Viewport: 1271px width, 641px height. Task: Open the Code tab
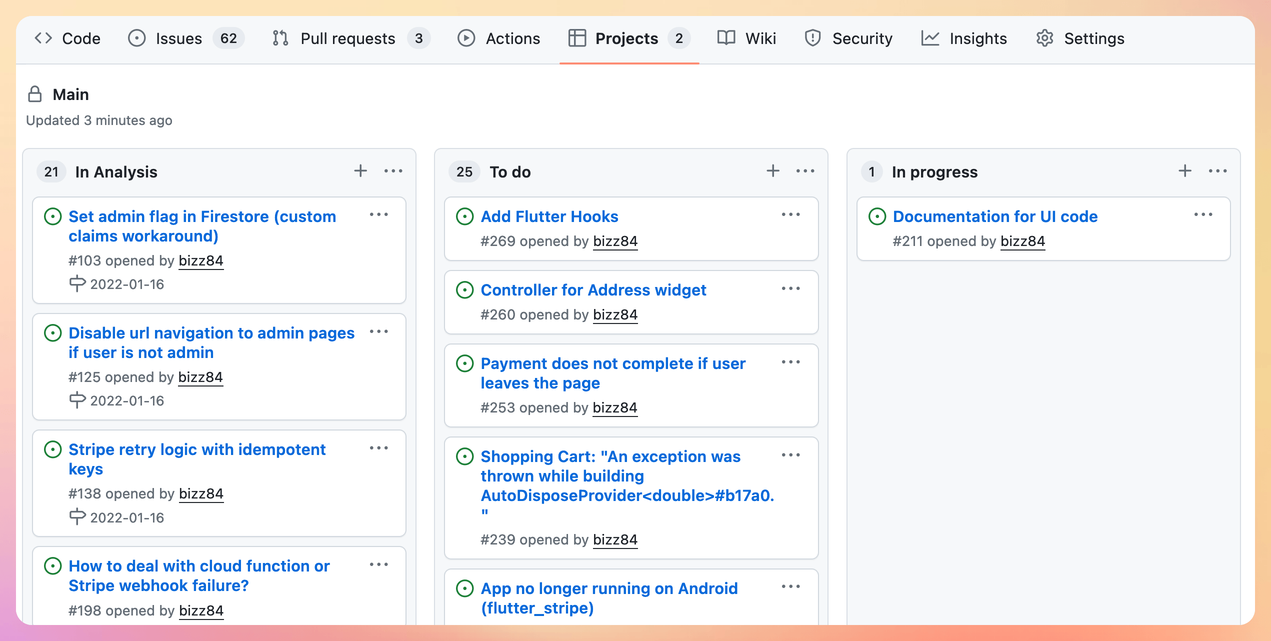[x=68, y=38]
